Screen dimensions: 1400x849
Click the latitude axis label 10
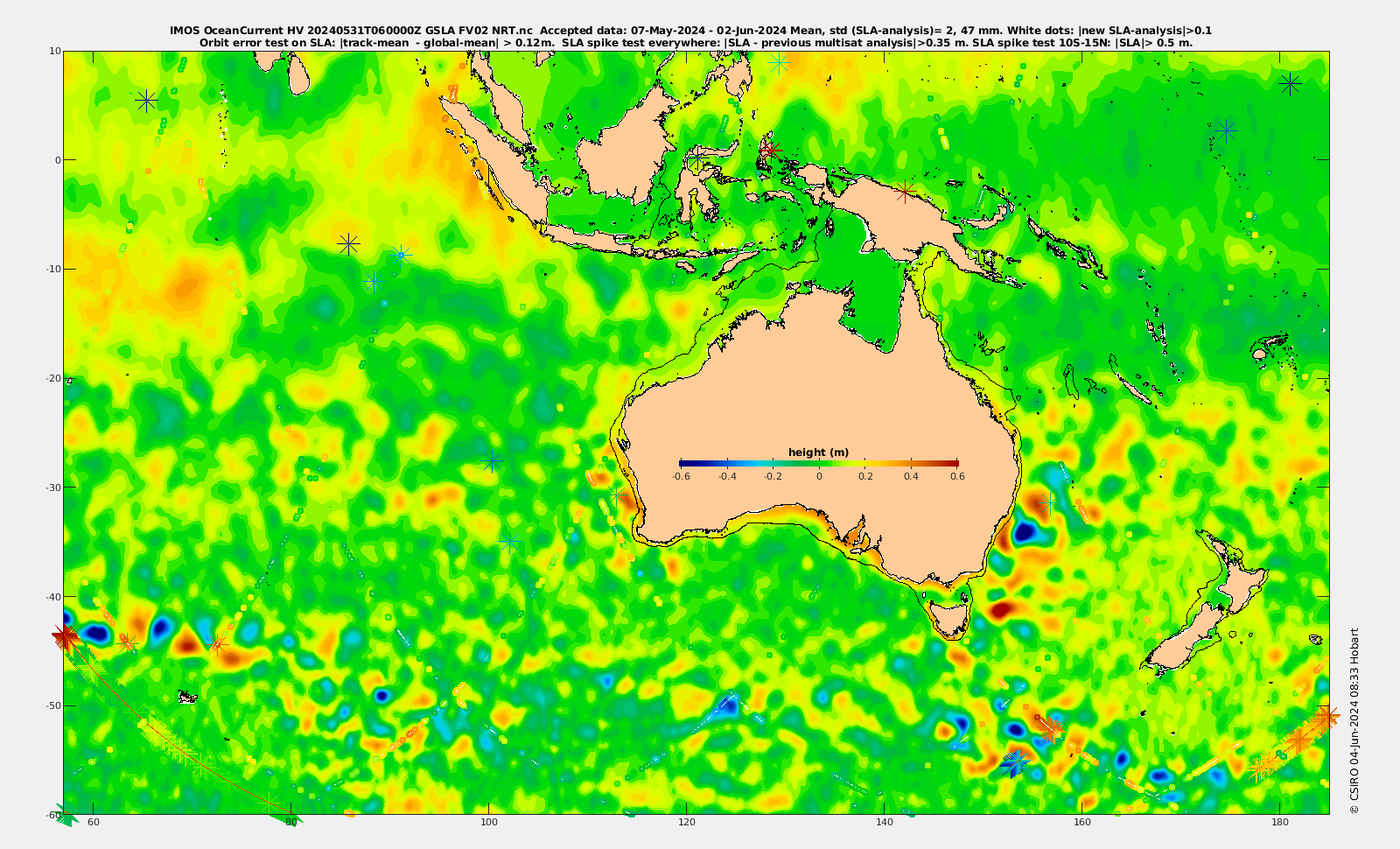point(55,51)
